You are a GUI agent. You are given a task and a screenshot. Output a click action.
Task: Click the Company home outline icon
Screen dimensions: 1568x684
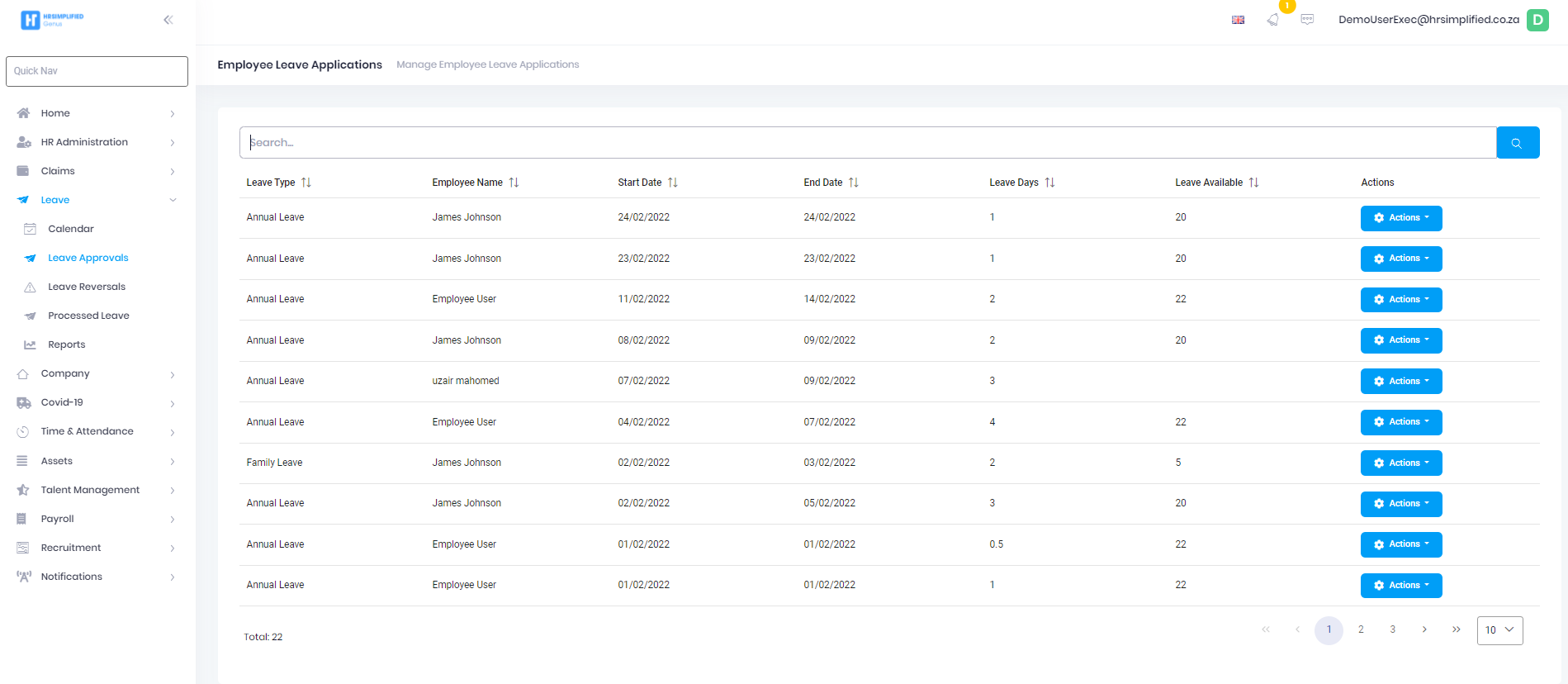pos(23,373)
